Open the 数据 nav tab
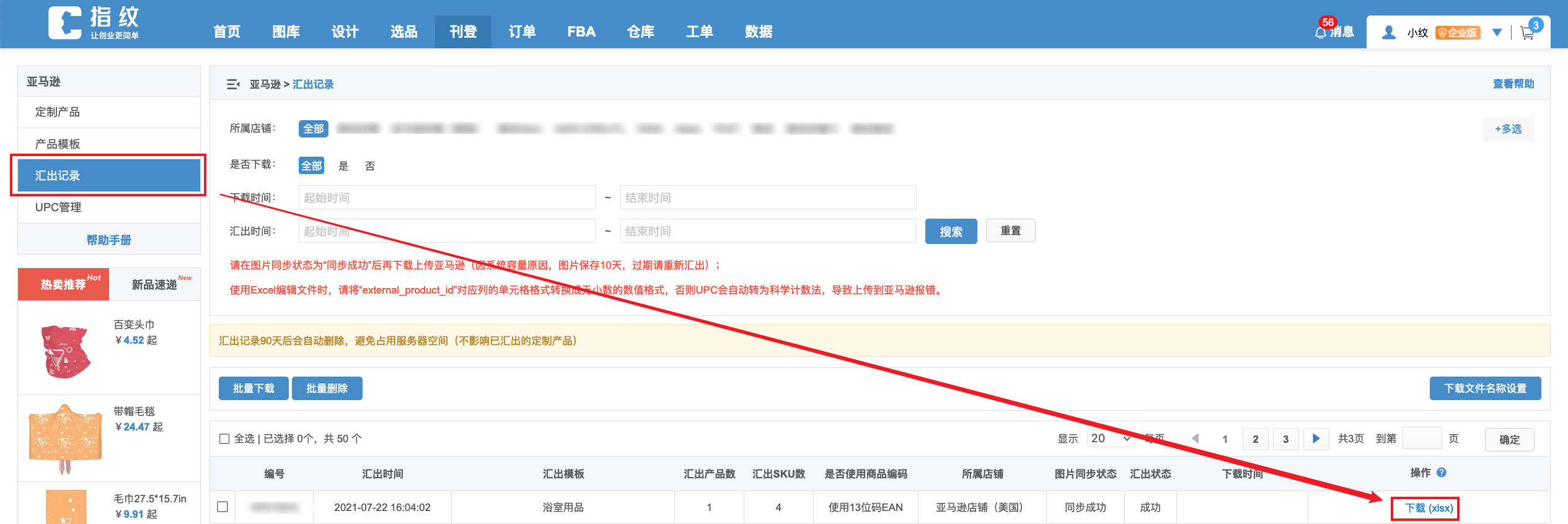Viewport: 1568px width, 524px height. point(759,32)
